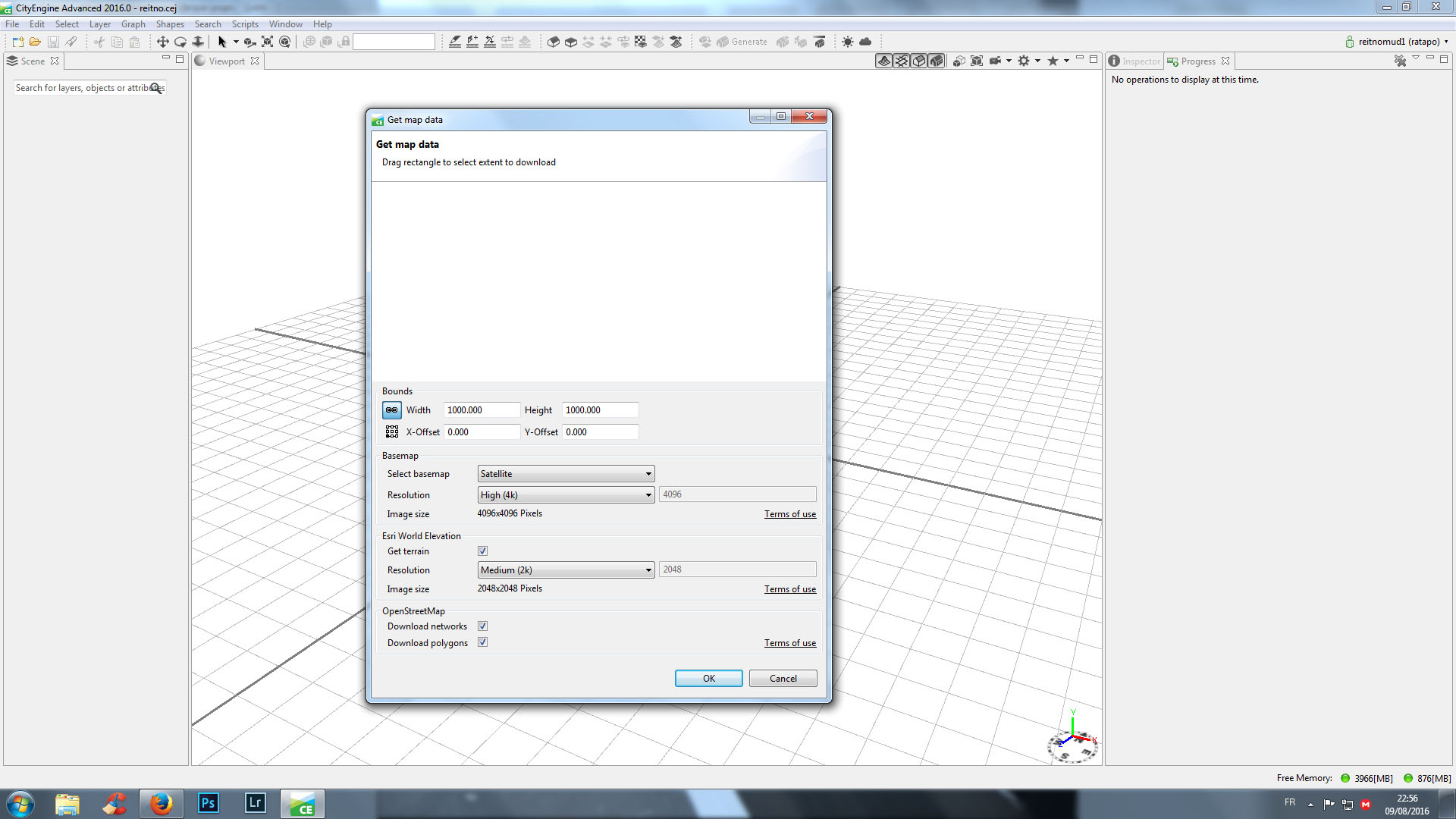Select the rotate (tumble) navigation tool

[180, 42]
